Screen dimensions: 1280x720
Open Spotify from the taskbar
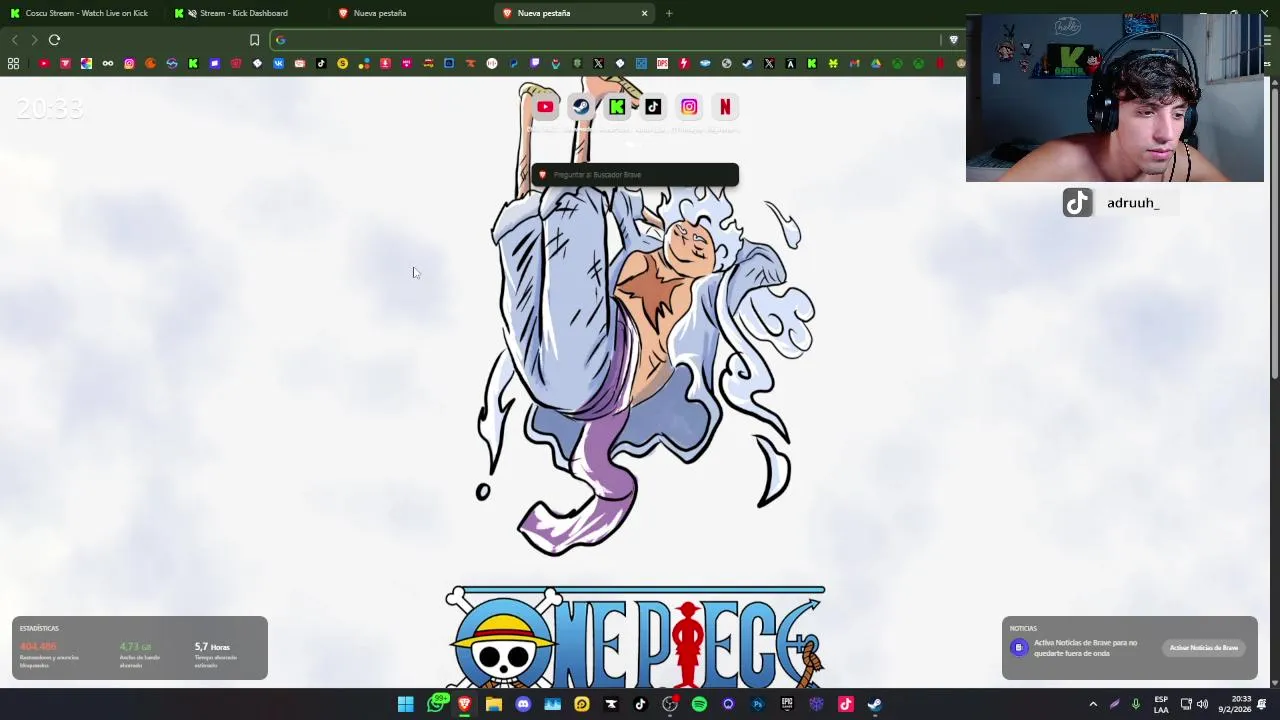[x=699, y=704]
